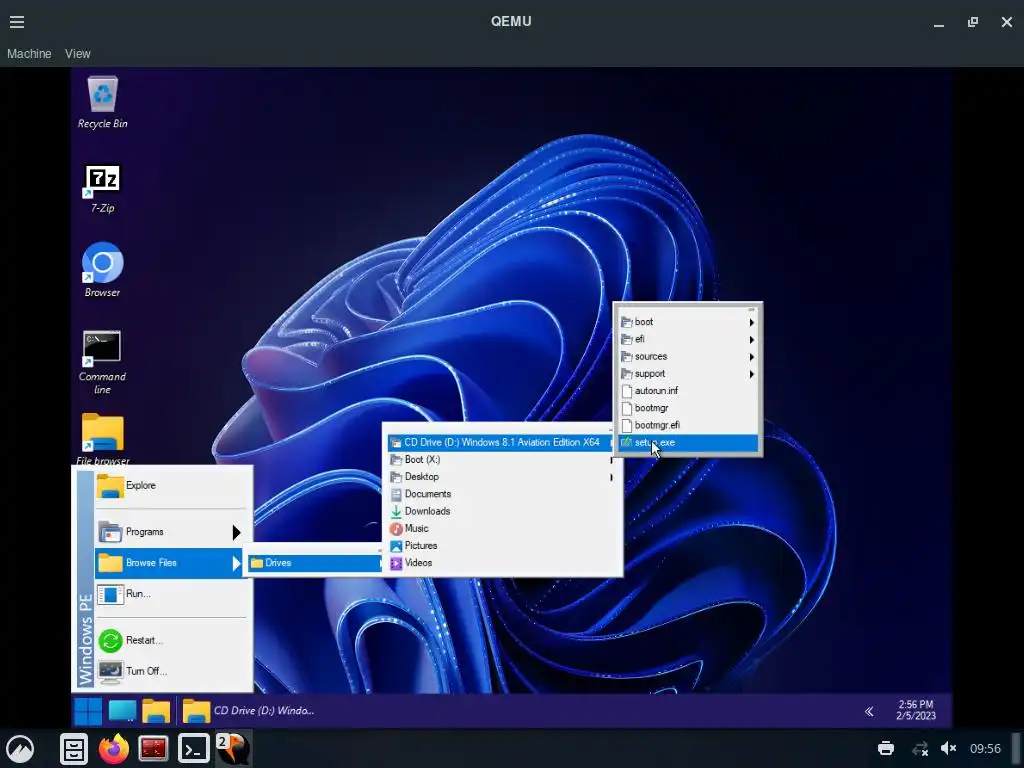Open the Boot (X:) drive entry
Viewport: 1024px width, 768px height.
(500, 460)
